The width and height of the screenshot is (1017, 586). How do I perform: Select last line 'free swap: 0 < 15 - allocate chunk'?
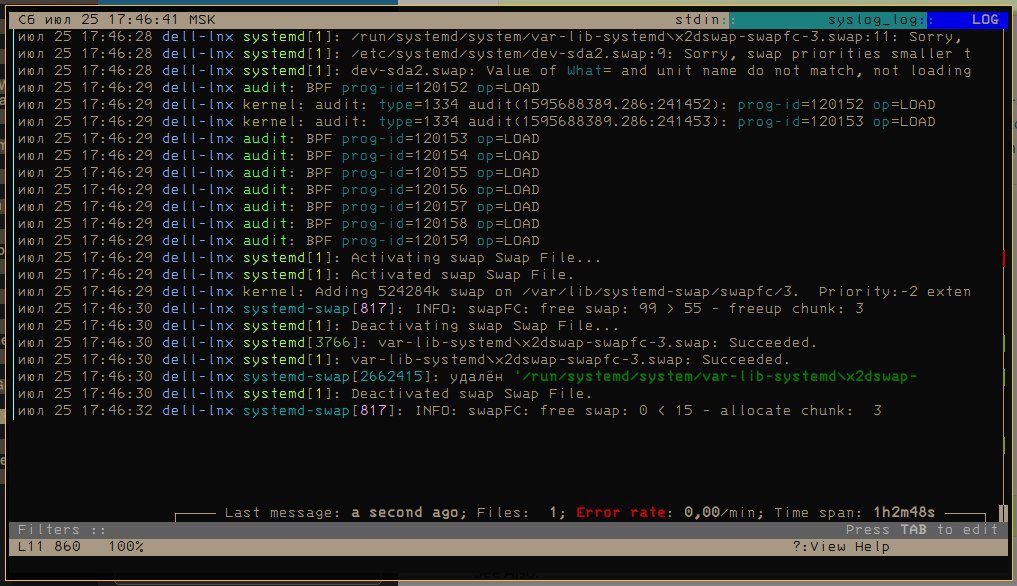pyautogui.click(x=449, y=410)
